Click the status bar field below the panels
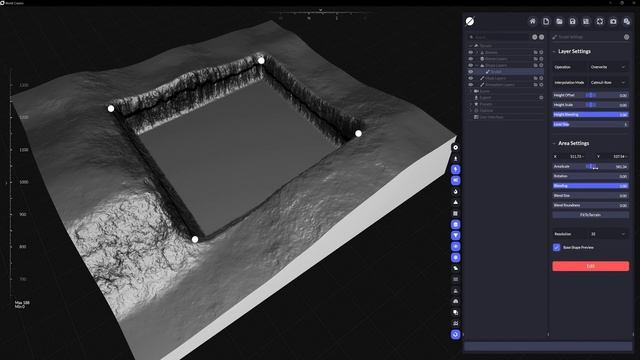 (548, 347)
